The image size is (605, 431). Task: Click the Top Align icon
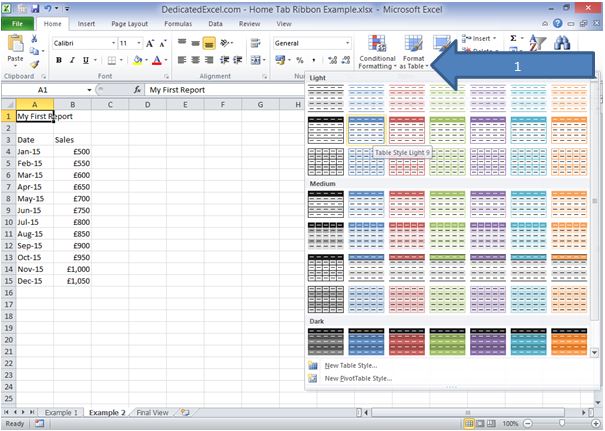[x=182, y=43]
